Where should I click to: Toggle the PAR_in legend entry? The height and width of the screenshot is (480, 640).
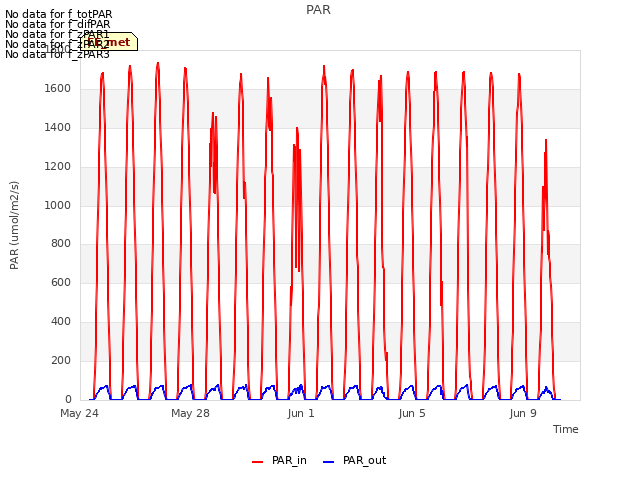point(279,461)
